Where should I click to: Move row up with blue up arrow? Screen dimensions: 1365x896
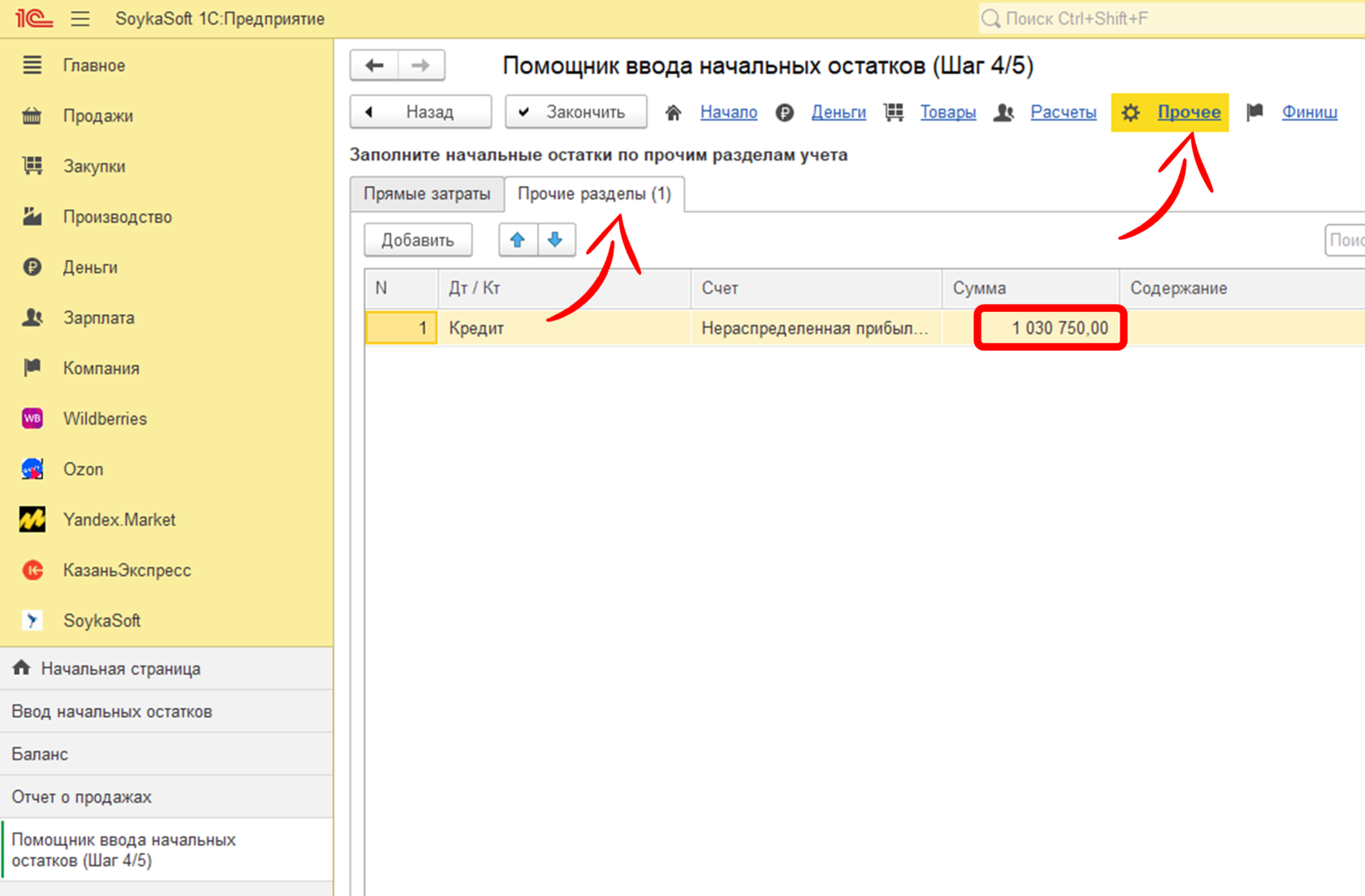[518, 240]
